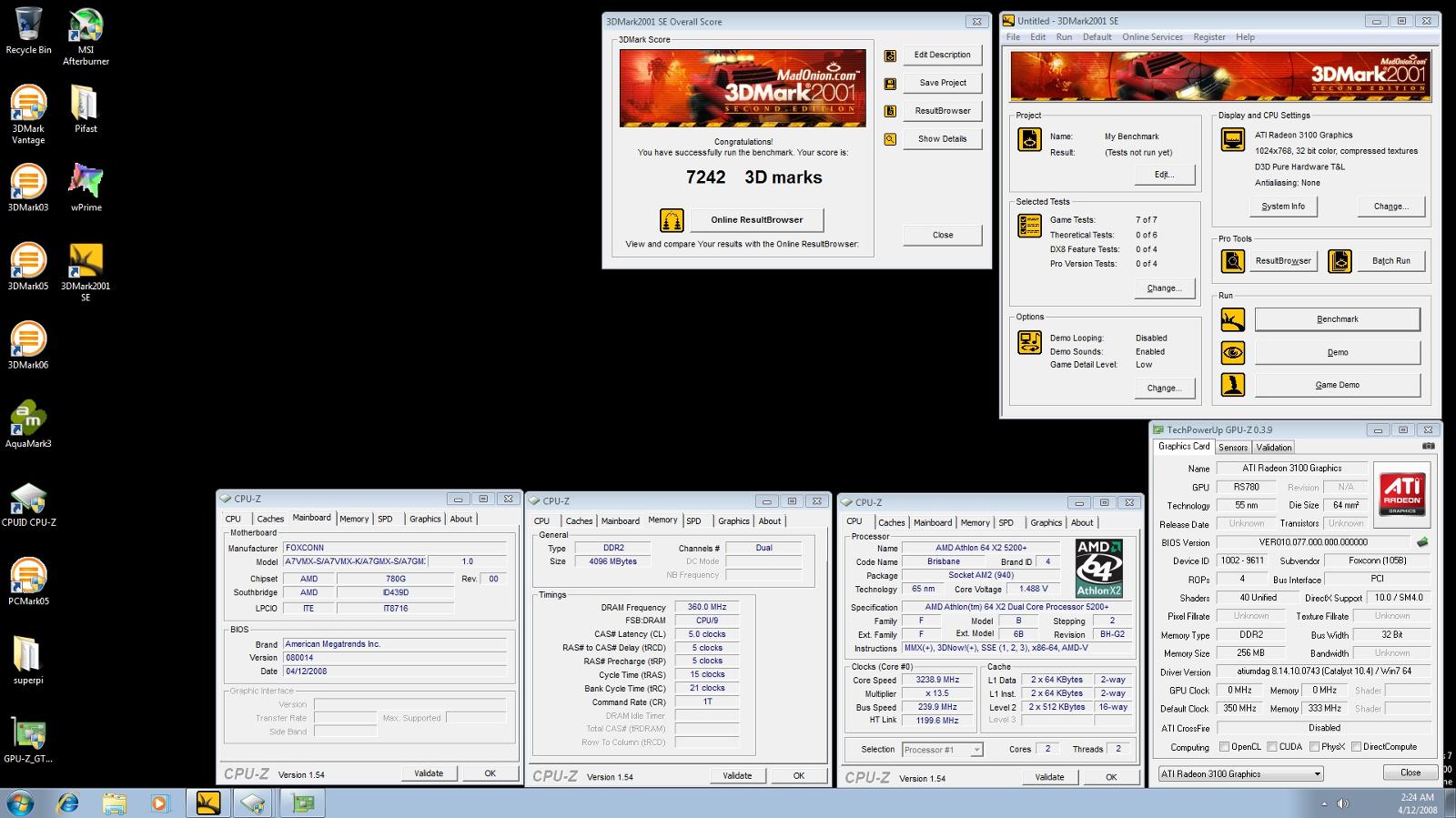Image resolution: width=1456 pixels, height=818 pixels.
Task: Open the MSI Afterburner desktop icon
Action: [86, 36]
